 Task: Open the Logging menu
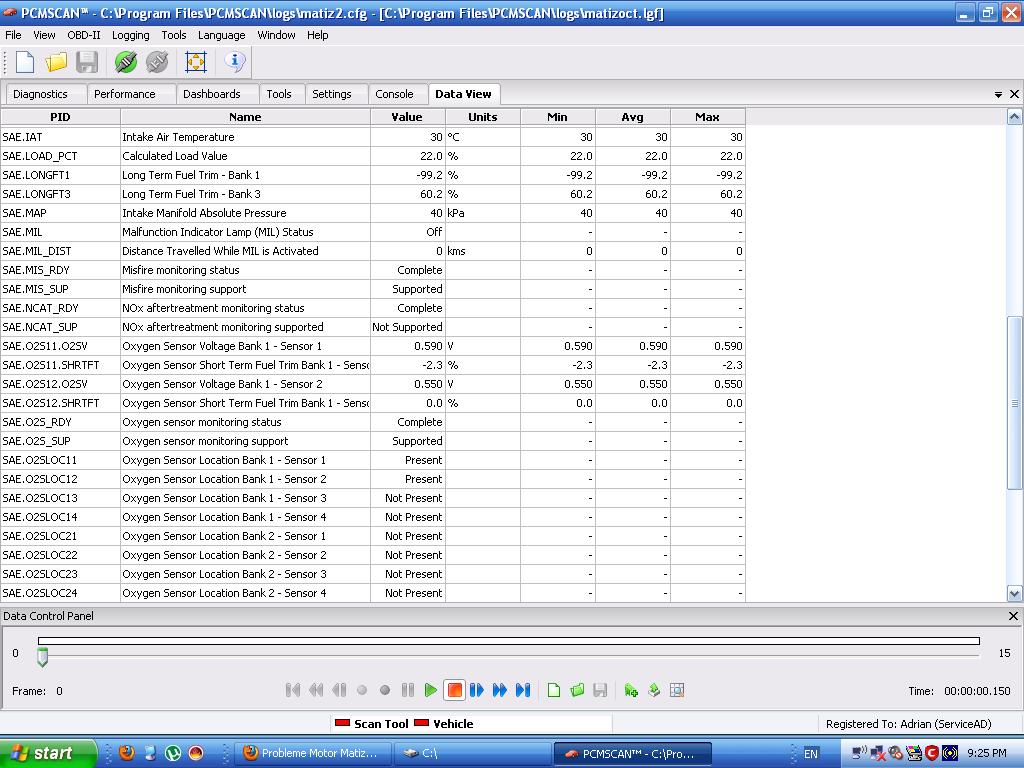(x=130, y=35)
